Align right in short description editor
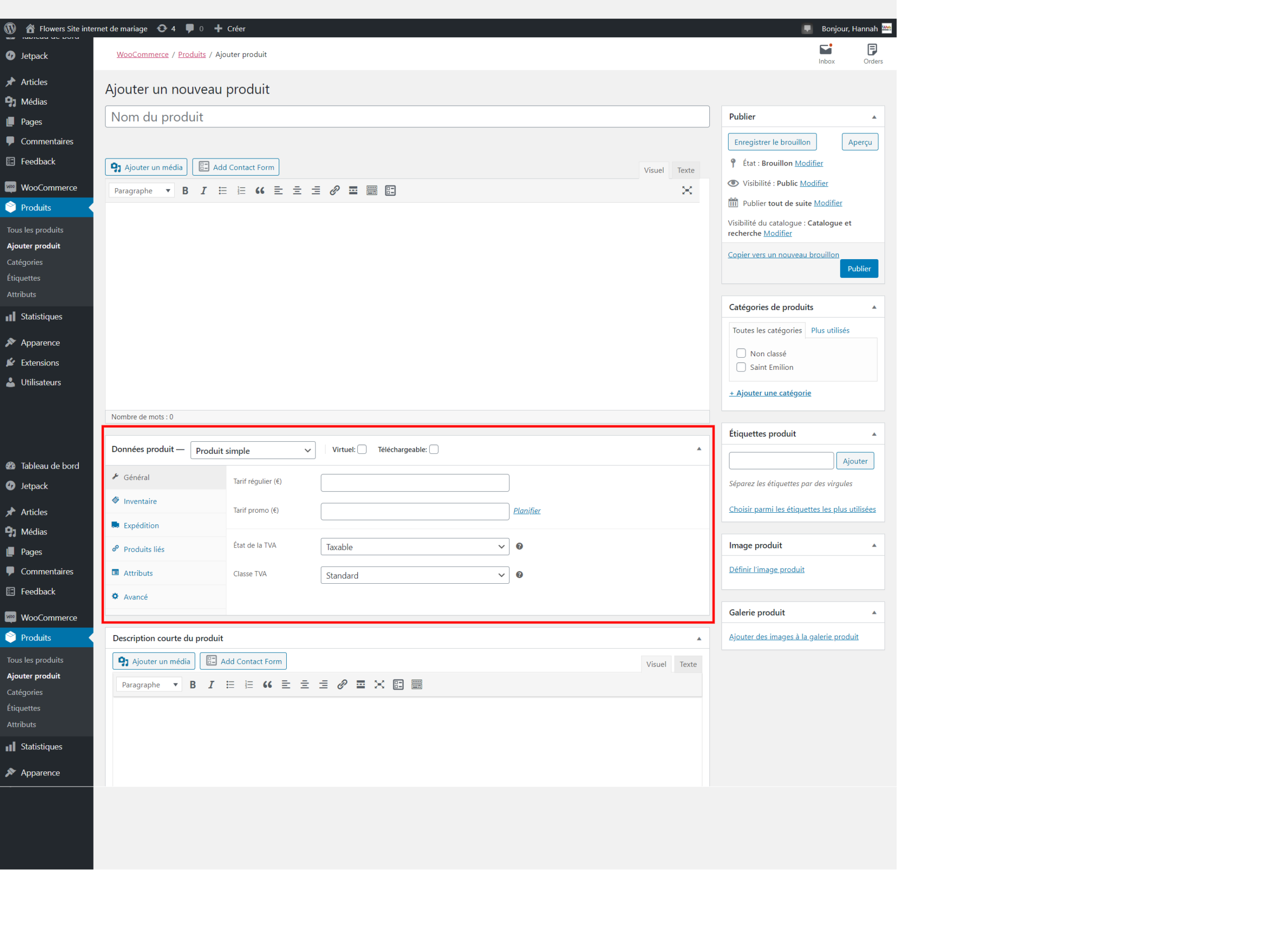 click(323, 684)
